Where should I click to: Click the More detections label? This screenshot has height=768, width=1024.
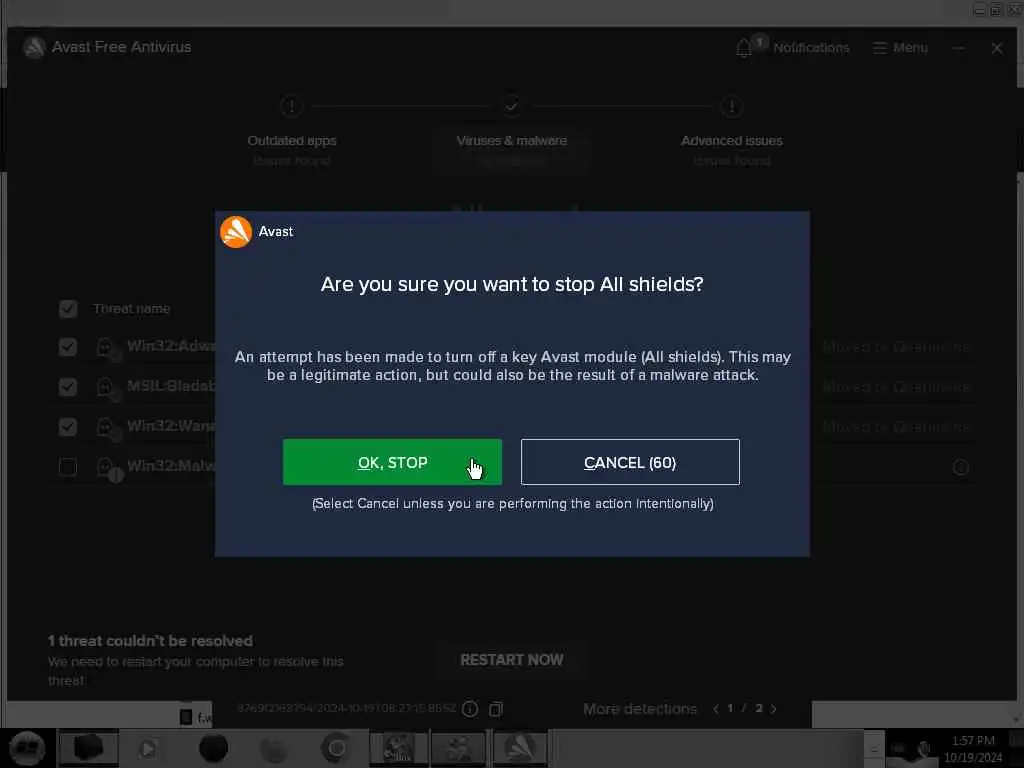click(x=639, y=709)
